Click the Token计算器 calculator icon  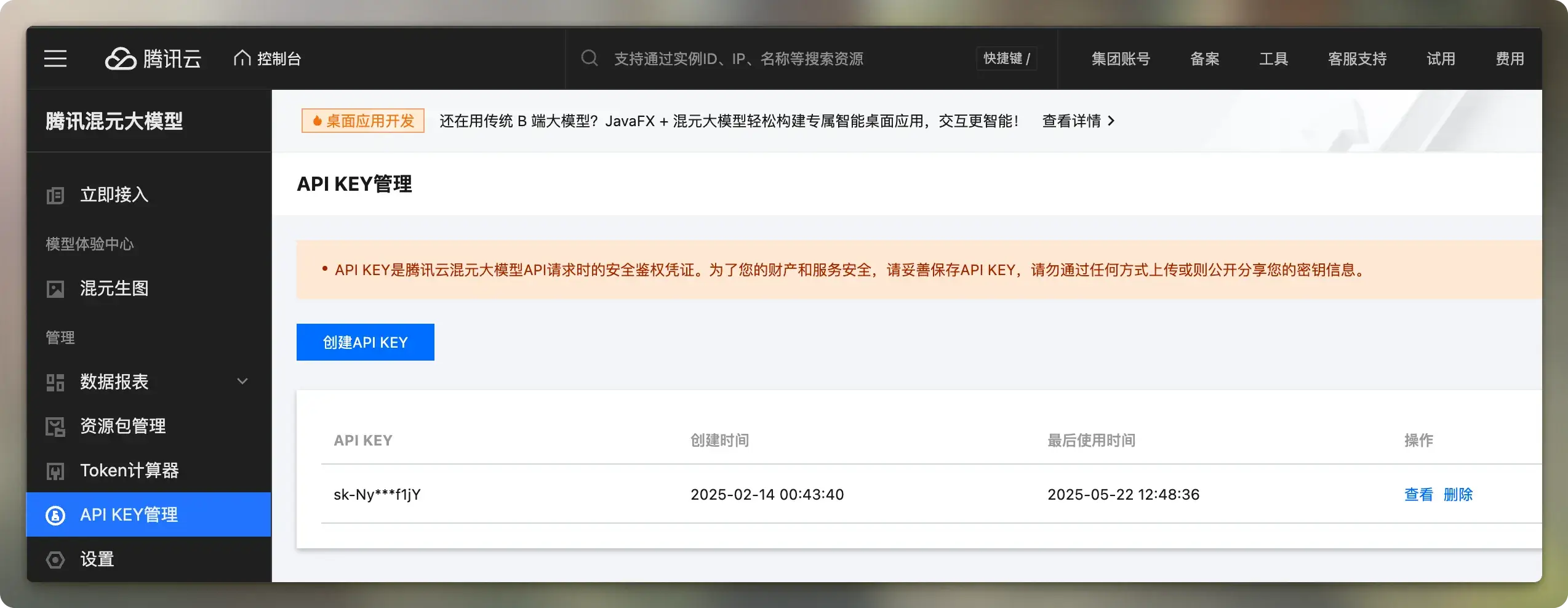click(x=55, y=471)
